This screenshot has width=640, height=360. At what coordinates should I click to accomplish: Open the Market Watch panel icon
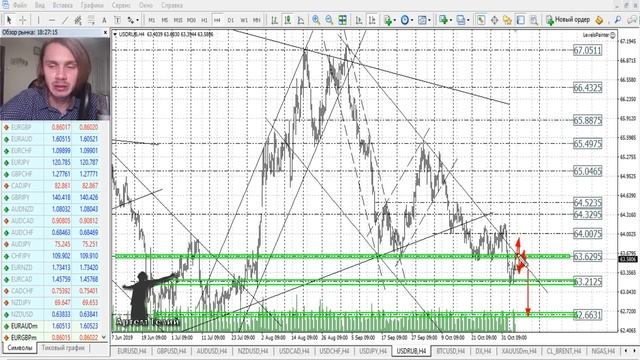tap(481, 20)
